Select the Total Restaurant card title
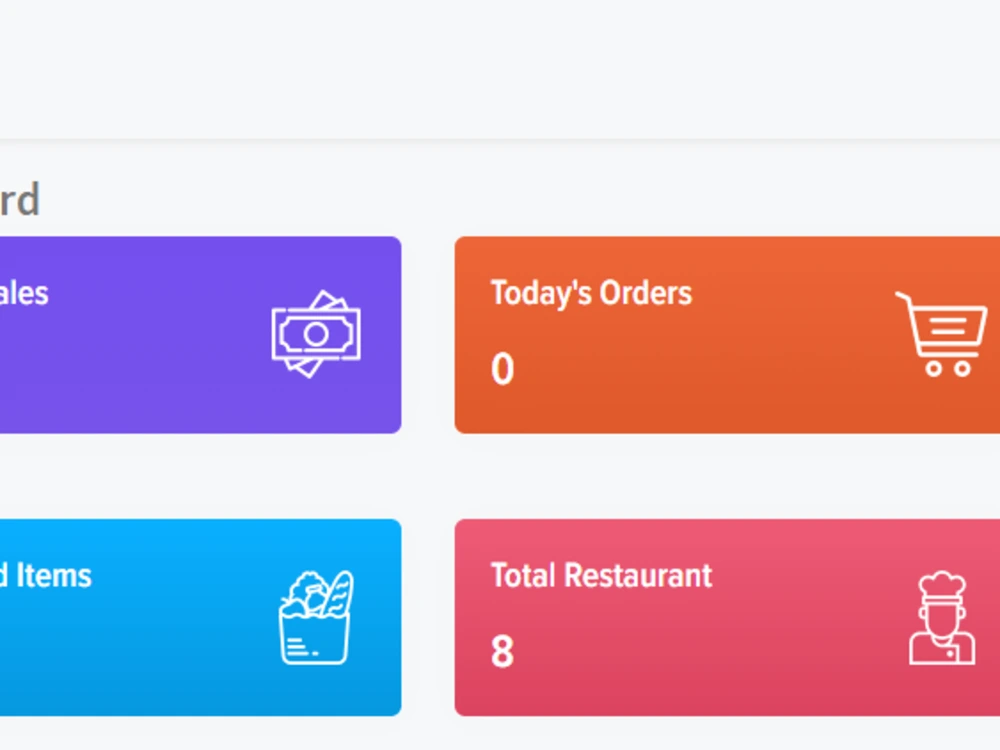The height and width of the screenshot is (750, 1000). point(600,575)
